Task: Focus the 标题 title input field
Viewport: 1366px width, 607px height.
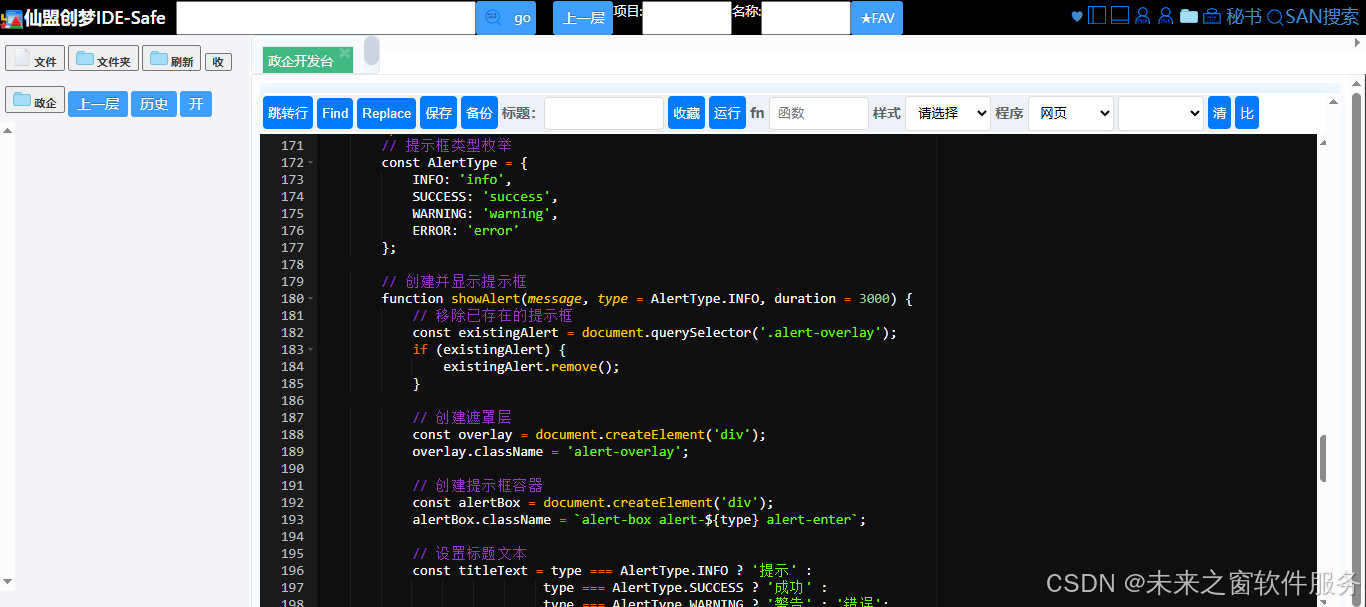Action: [x=604, y=113]
